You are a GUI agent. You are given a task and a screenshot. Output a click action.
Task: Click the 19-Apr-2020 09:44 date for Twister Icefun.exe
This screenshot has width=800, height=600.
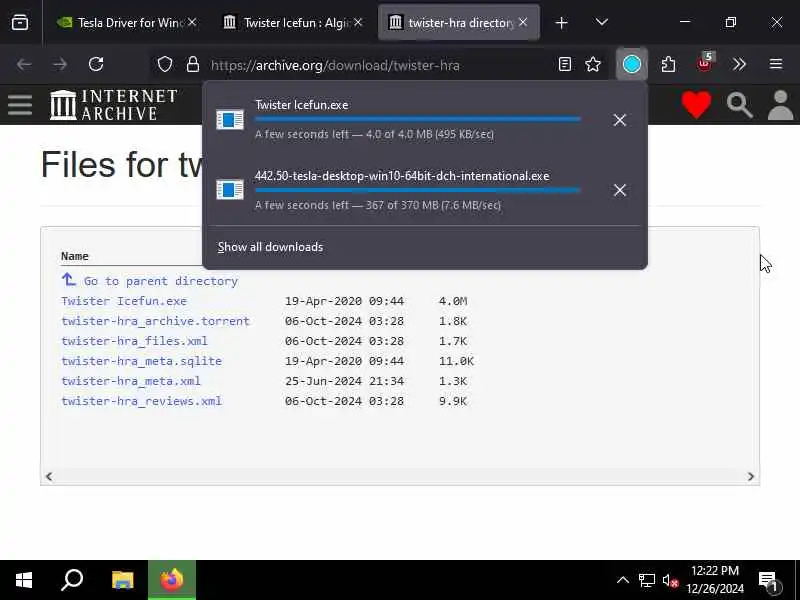[x=344, y=301]
